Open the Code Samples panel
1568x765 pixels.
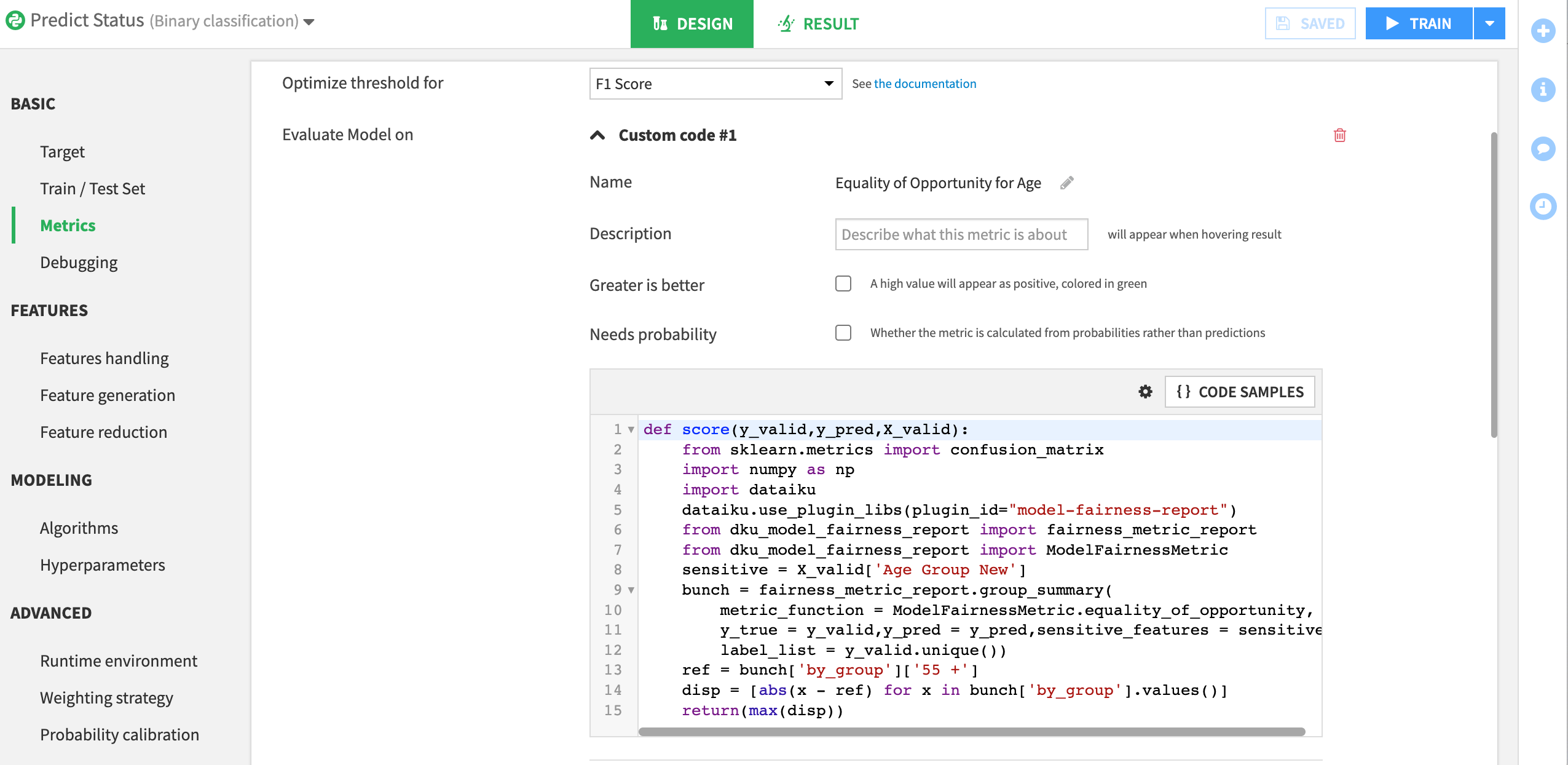[1239, 392]
